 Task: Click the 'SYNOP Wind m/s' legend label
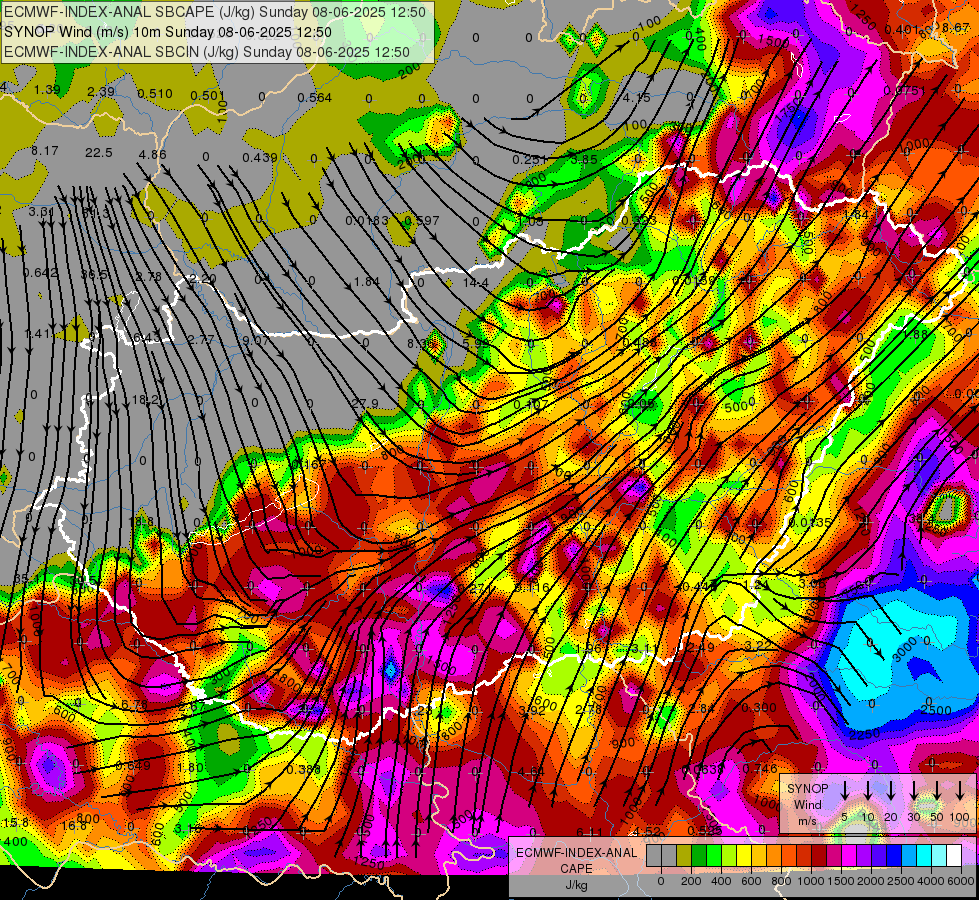coord(807,804)
